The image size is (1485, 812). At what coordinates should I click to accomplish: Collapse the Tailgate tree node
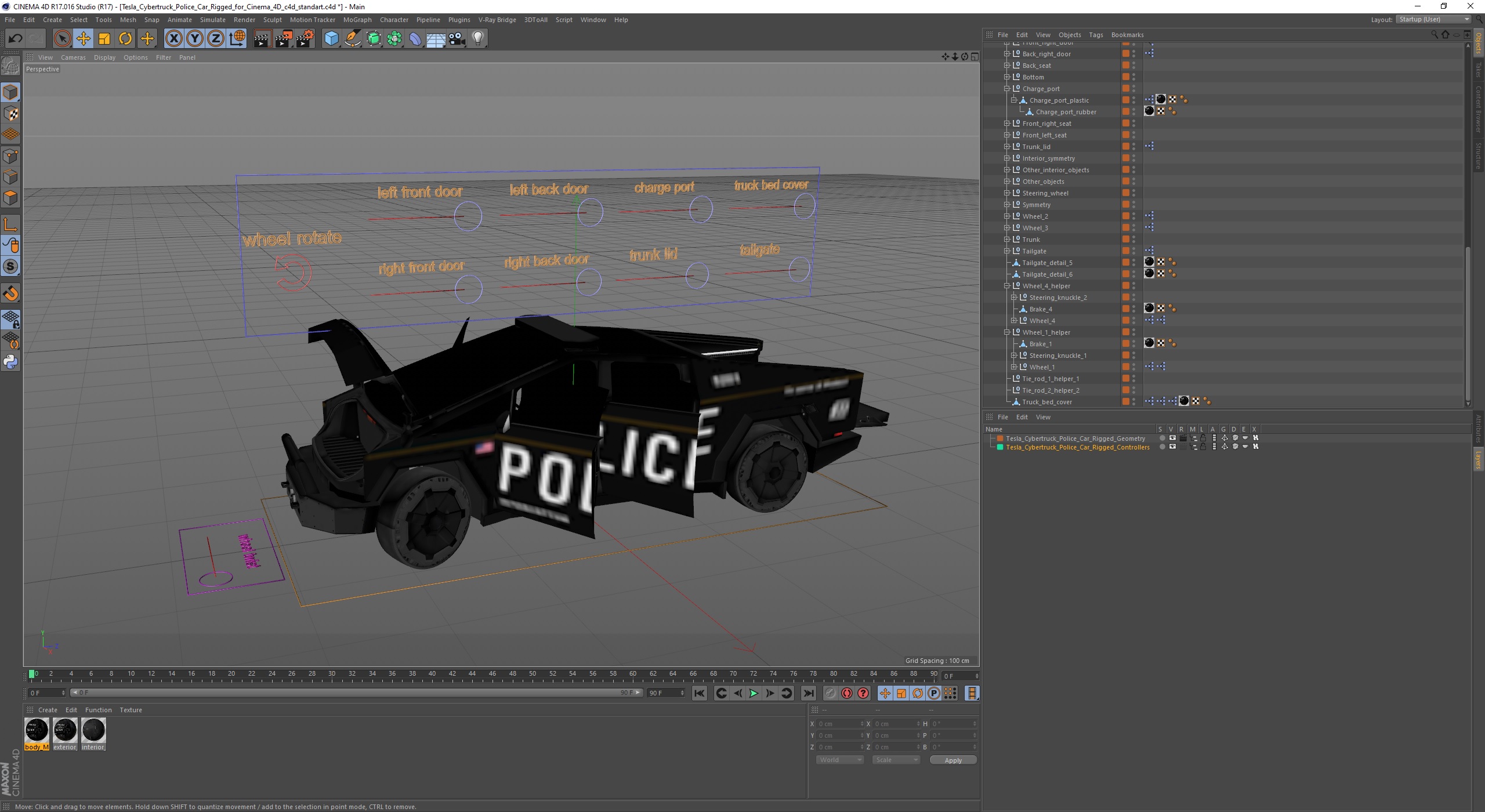(x=1007, y=251)
